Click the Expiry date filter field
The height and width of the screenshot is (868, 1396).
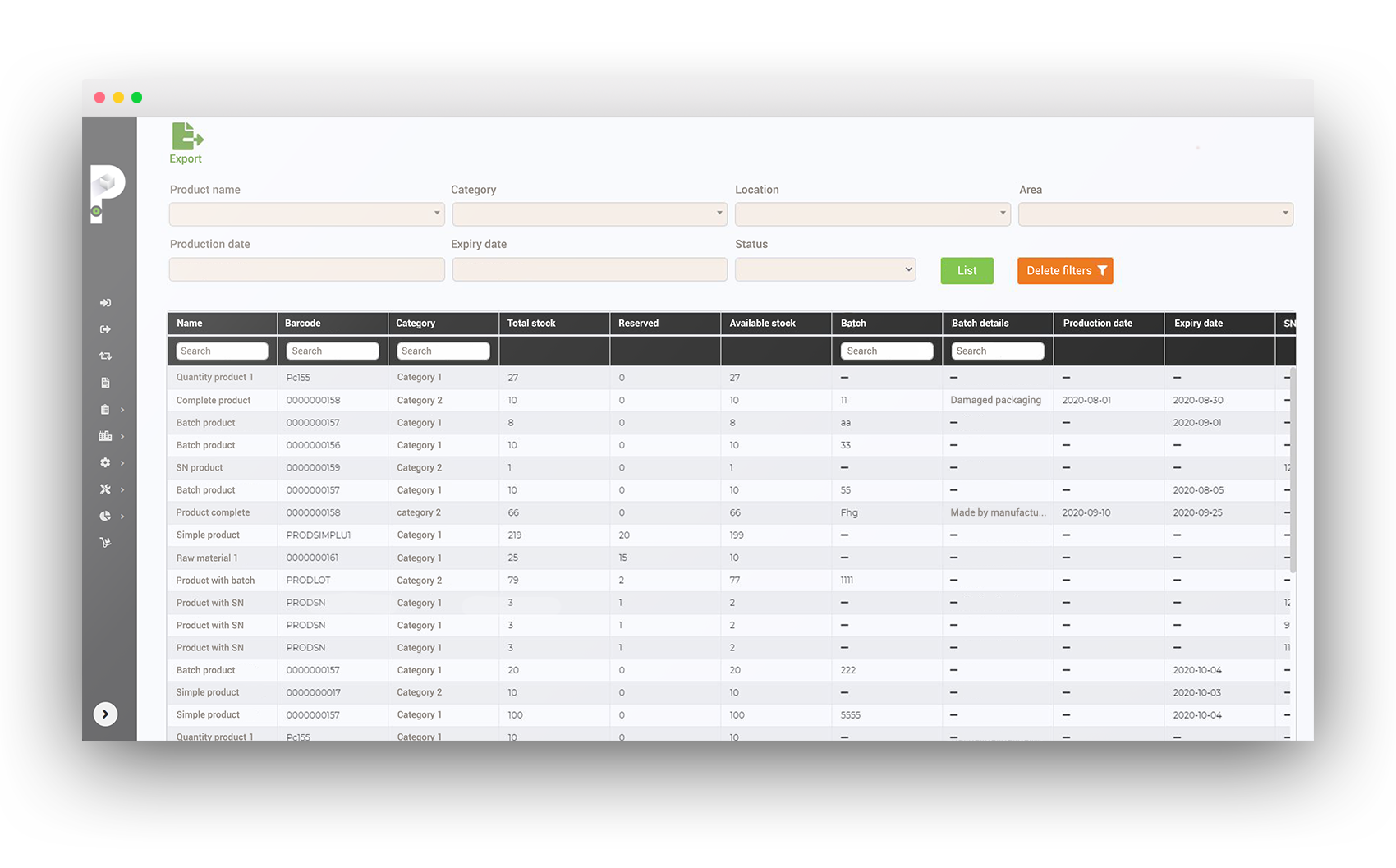pos(590,269)
